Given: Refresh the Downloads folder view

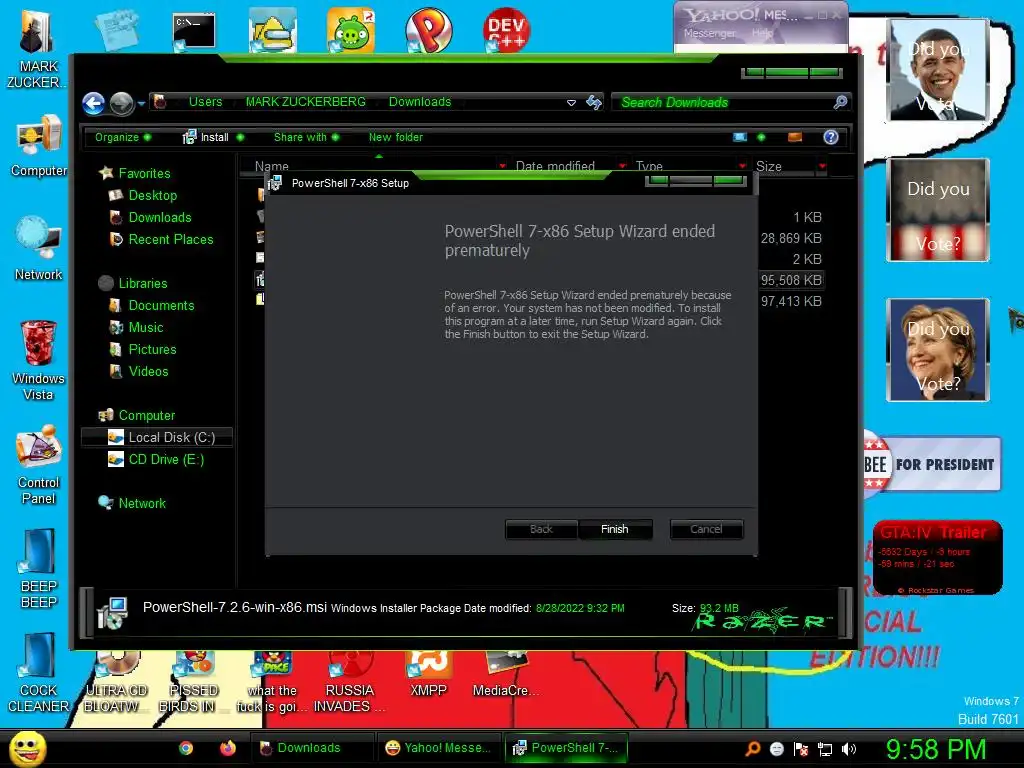Looking at the screenshot, I should [x=594, y=102].
